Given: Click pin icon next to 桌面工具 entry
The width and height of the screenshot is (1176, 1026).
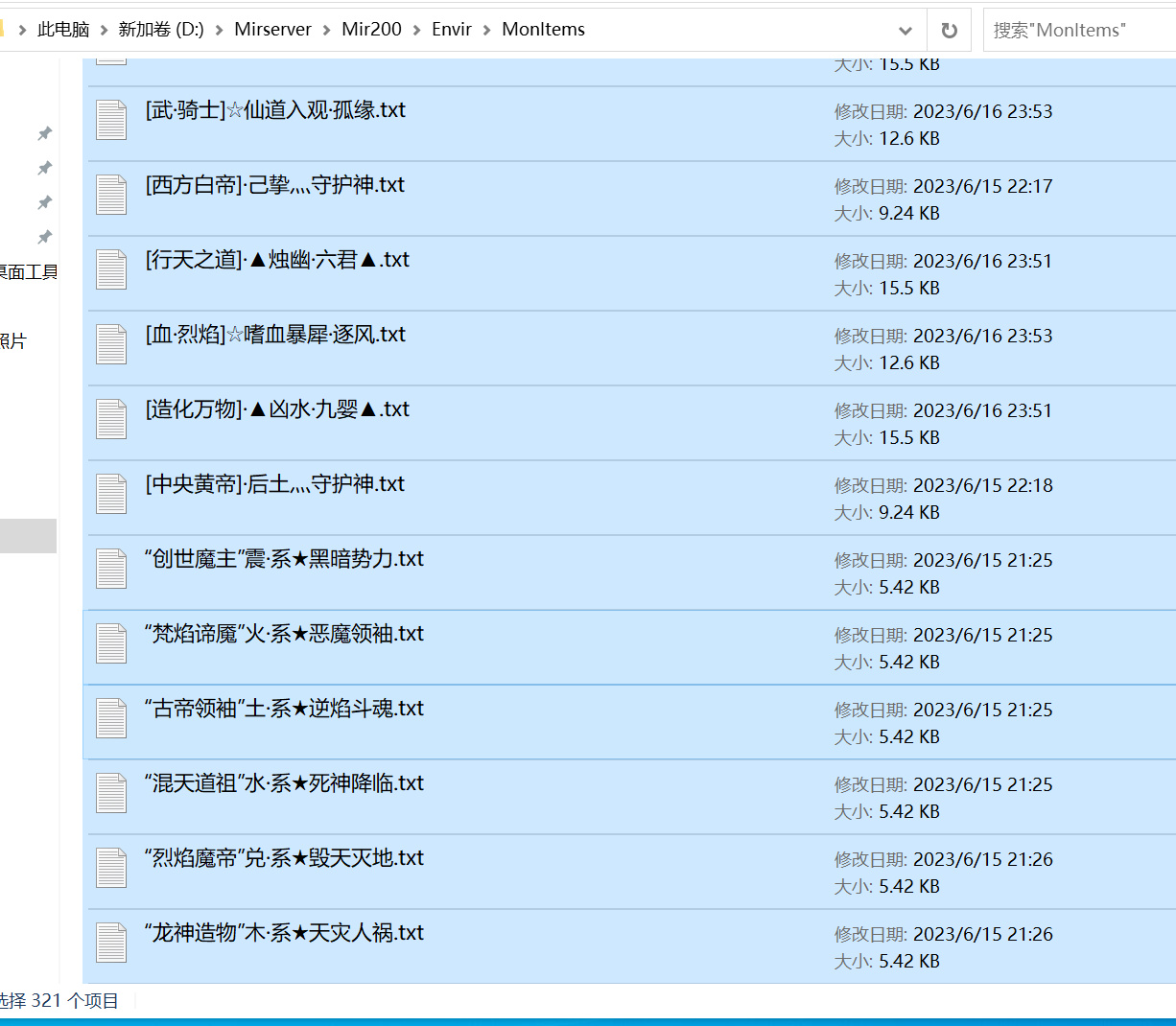Looking at the screenshot, I should click(x=44, y=237).
